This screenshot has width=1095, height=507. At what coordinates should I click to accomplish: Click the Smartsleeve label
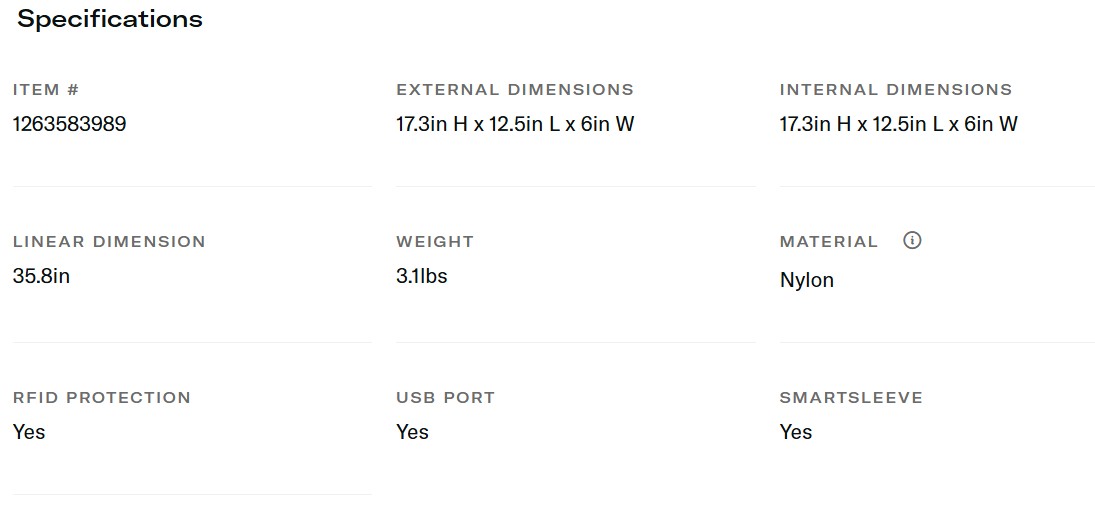(851, 398)
